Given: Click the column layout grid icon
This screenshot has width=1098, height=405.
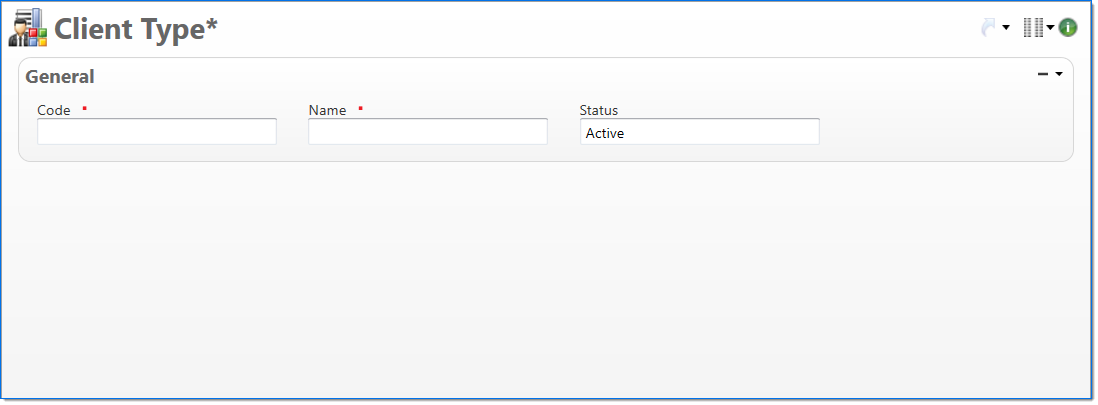Looking at the screenshot, I should [x=1033, y=28].
